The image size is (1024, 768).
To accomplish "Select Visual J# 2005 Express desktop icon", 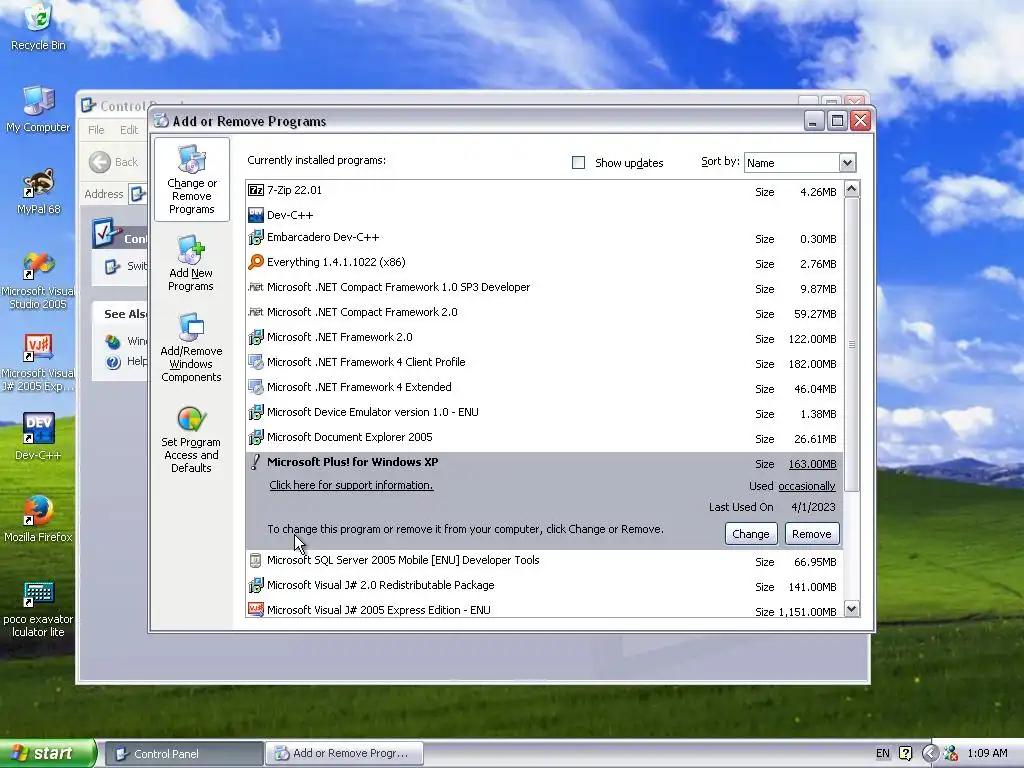I will tap(38, 362).
